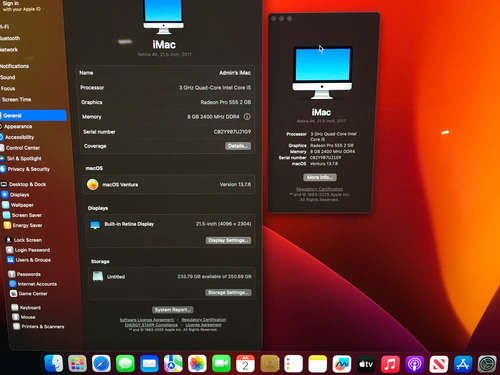The image size is (500, 375).
Task: Click the macOS Ventura logo icon
Action: 93,184
